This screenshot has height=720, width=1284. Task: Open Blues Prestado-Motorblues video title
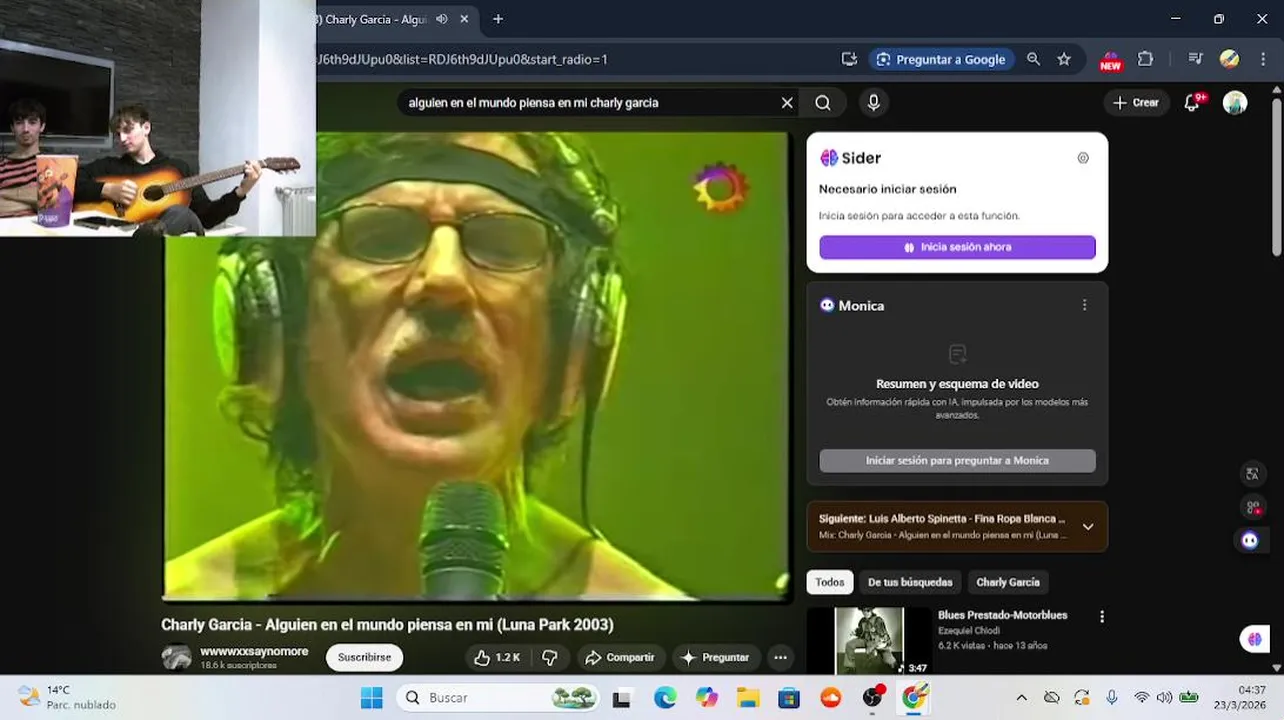point(1003,615)
